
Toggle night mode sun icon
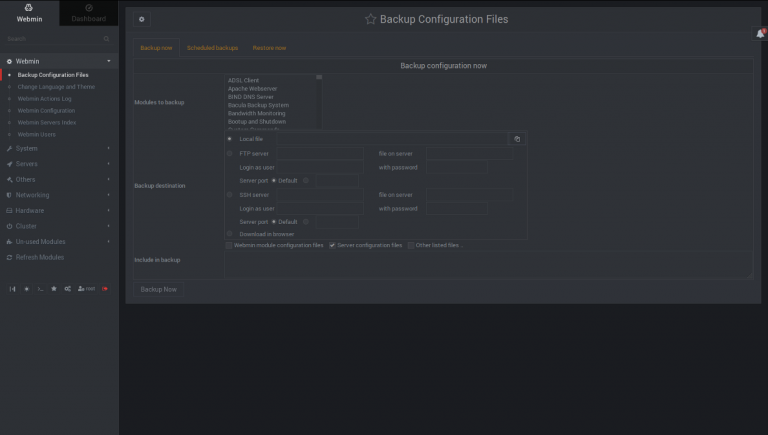pos(27,288)
